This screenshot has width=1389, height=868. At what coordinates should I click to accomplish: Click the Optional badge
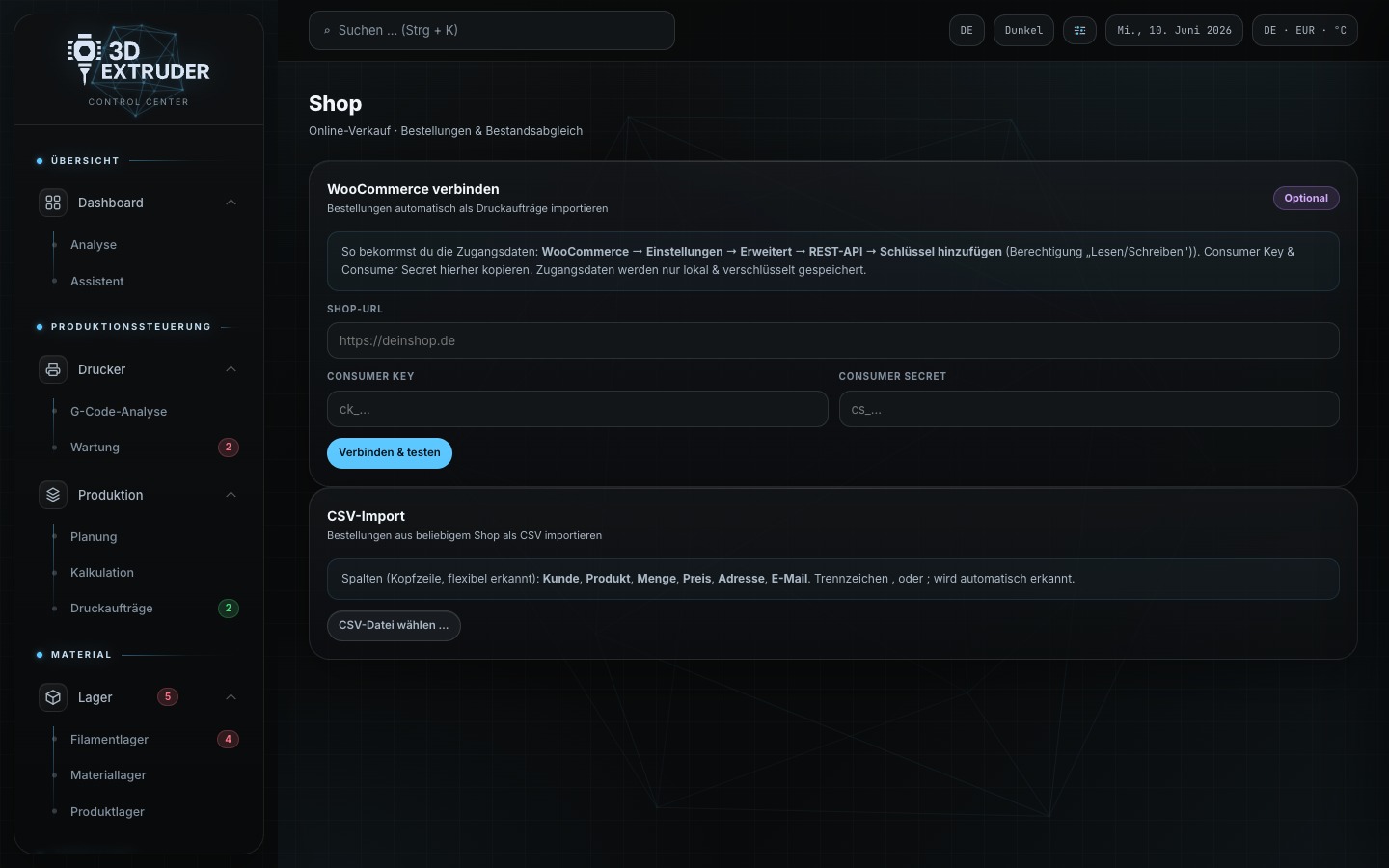(1306, 199)
